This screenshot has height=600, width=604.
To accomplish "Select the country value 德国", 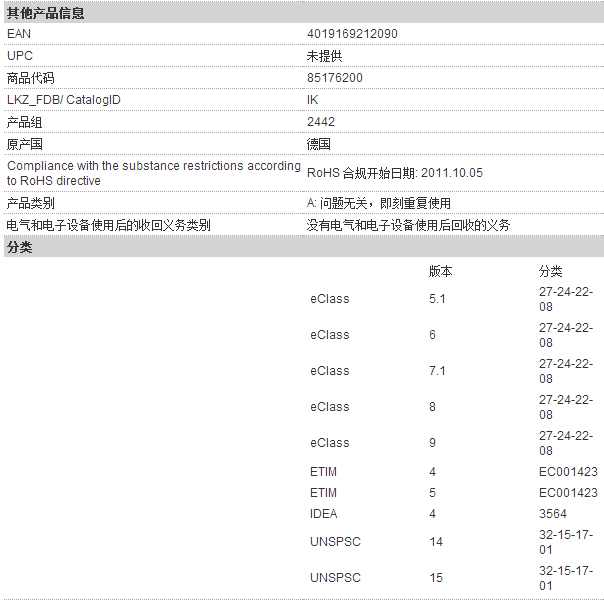I will [319, 144].
